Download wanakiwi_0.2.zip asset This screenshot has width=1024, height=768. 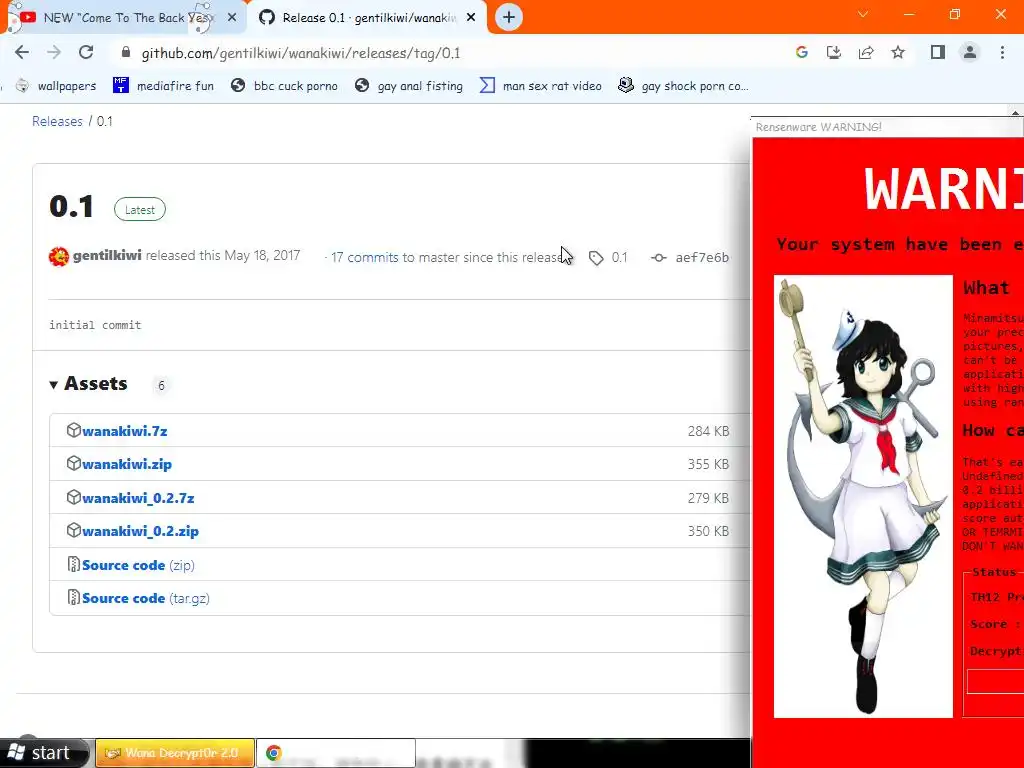140,532
